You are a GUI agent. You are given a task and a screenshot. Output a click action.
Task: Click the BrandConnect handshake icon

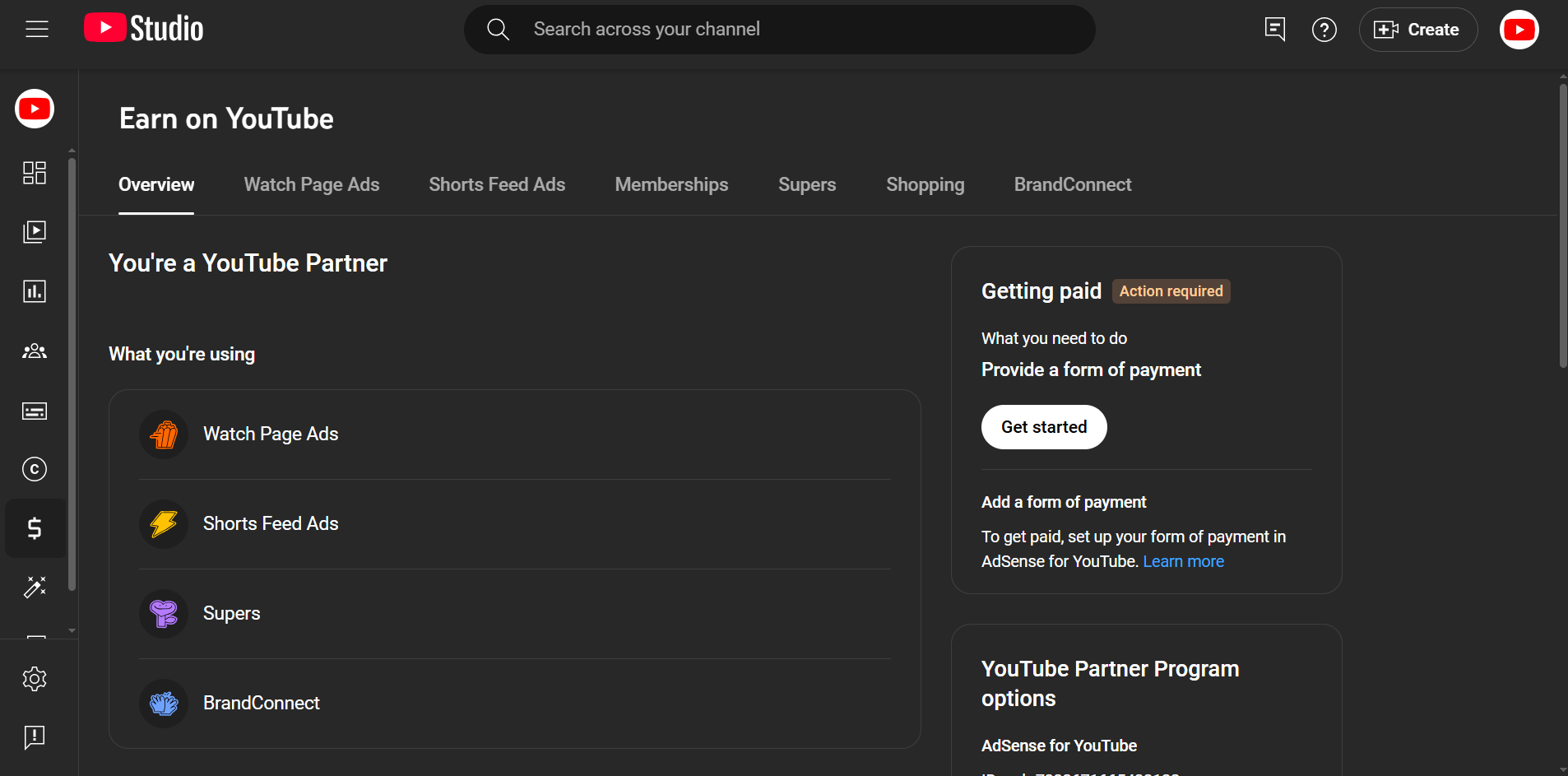click(165, 704)
